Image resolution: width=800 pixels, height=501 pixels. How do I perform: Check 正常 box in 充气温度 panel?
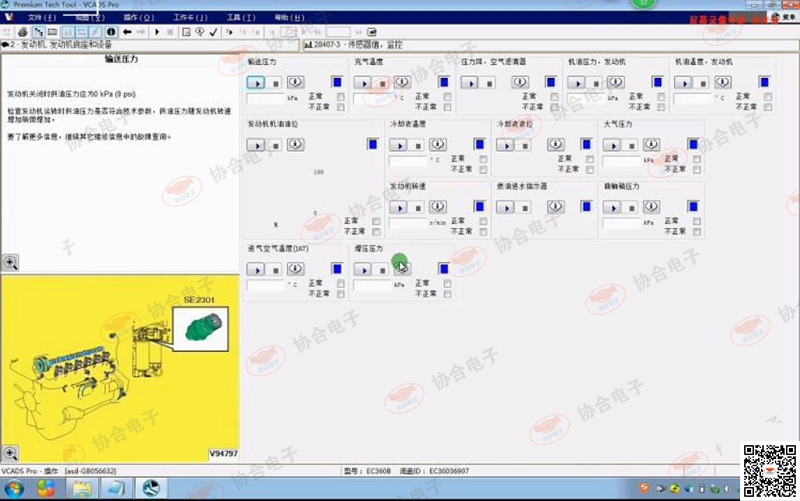pyautogui.click(x=447, y=96)
